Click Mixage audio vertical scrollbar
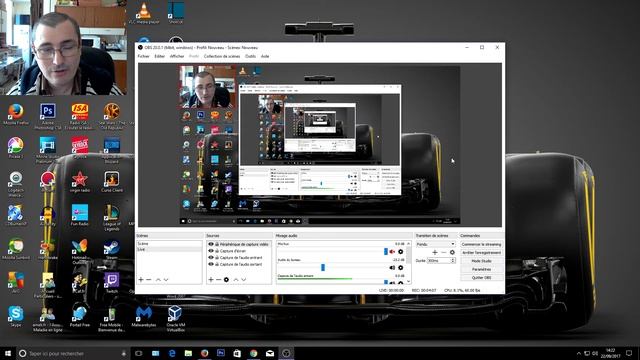 pyautogui.click(x=409, y=262)
